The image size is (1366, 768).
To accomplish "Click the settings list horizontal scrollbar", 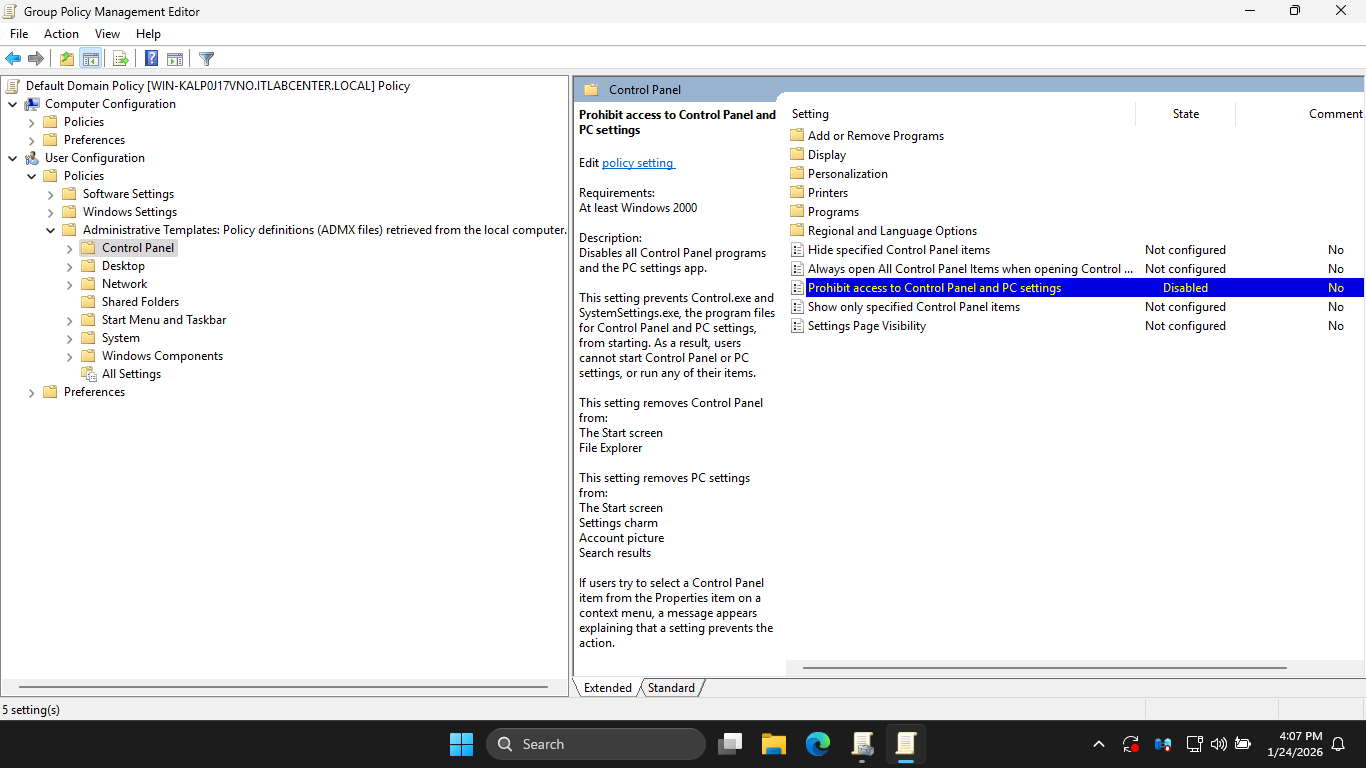I will pyautogui.click(x=1044, y=667).
